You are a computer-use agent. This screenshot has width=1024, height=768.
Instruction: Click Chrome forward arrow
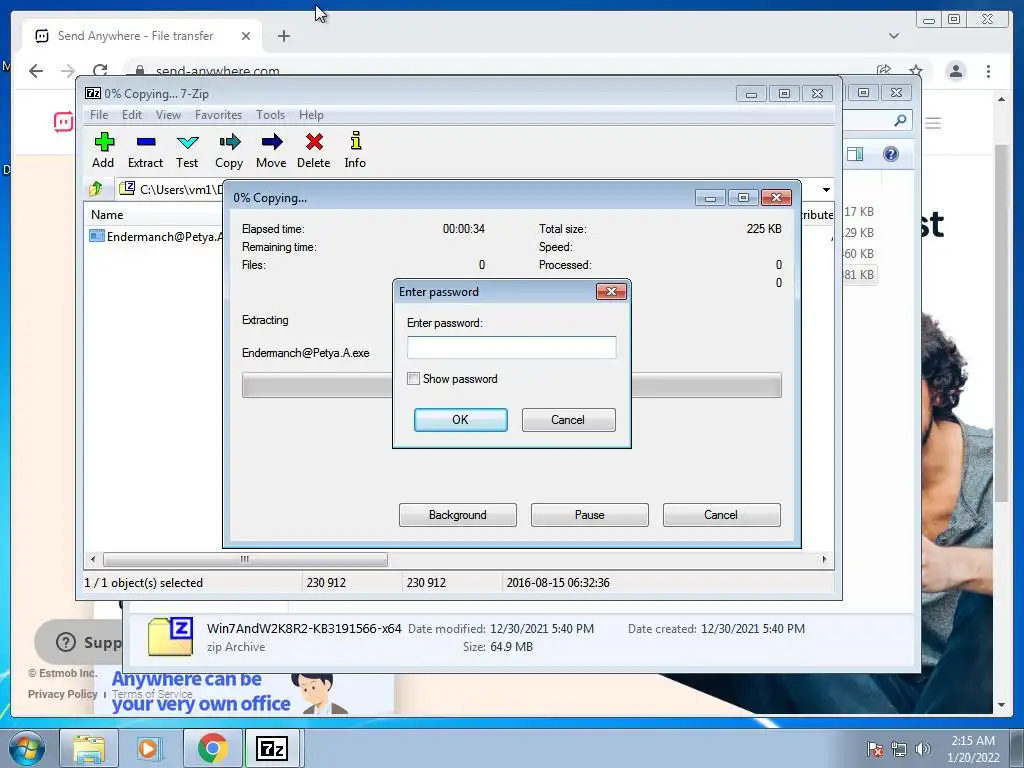pyautogui.click(x=68, y=71)
